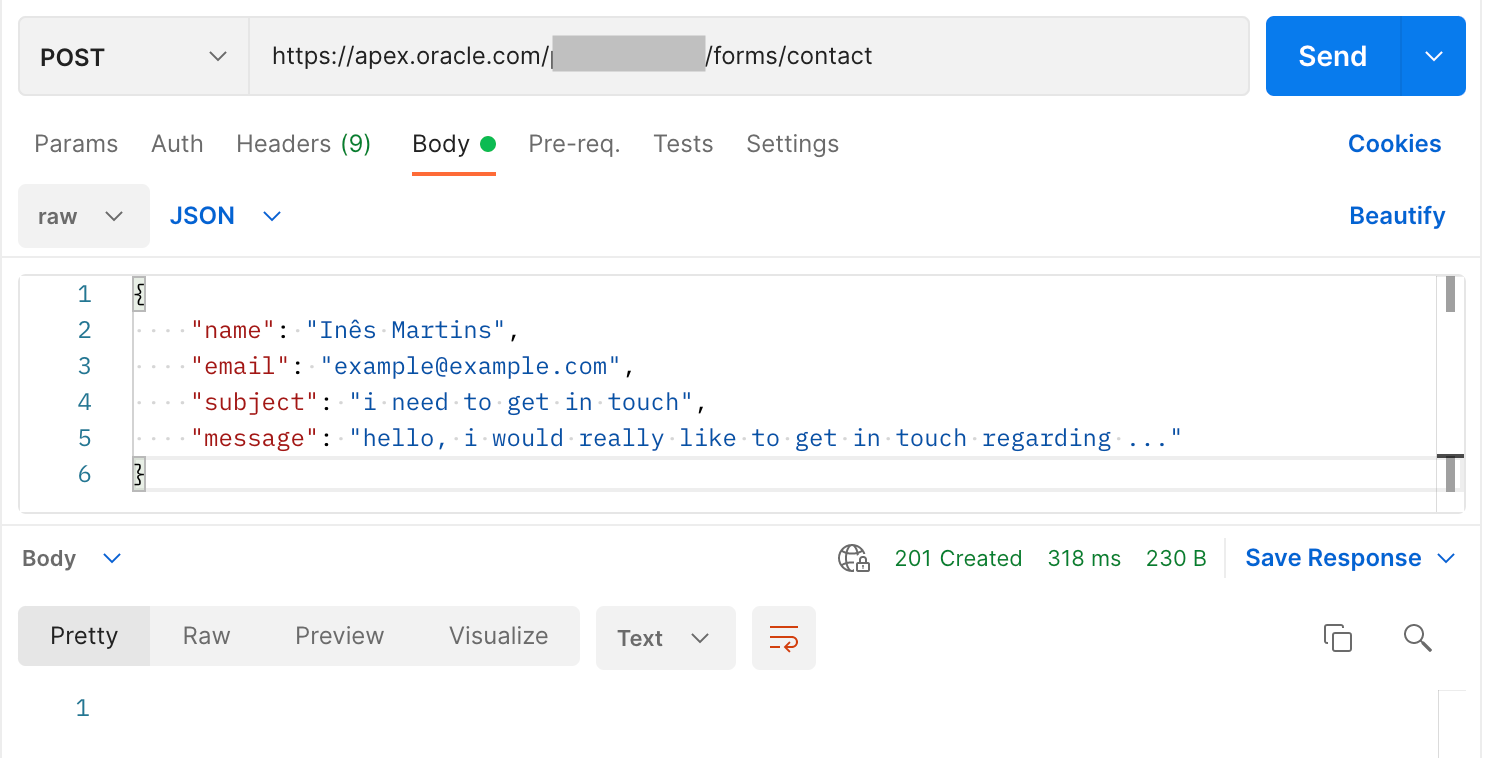This screenshot has width=1492, height=758.
Task: Send the POST request
Action: 1332,56
